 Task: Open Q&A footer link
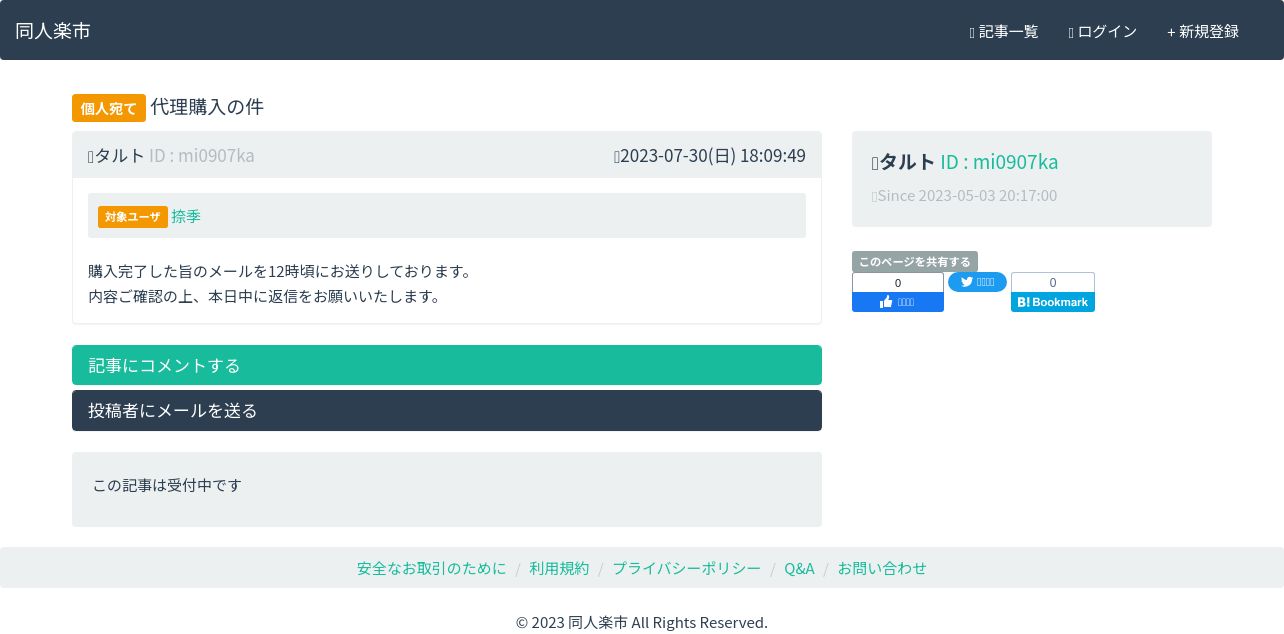click(799, 568)
